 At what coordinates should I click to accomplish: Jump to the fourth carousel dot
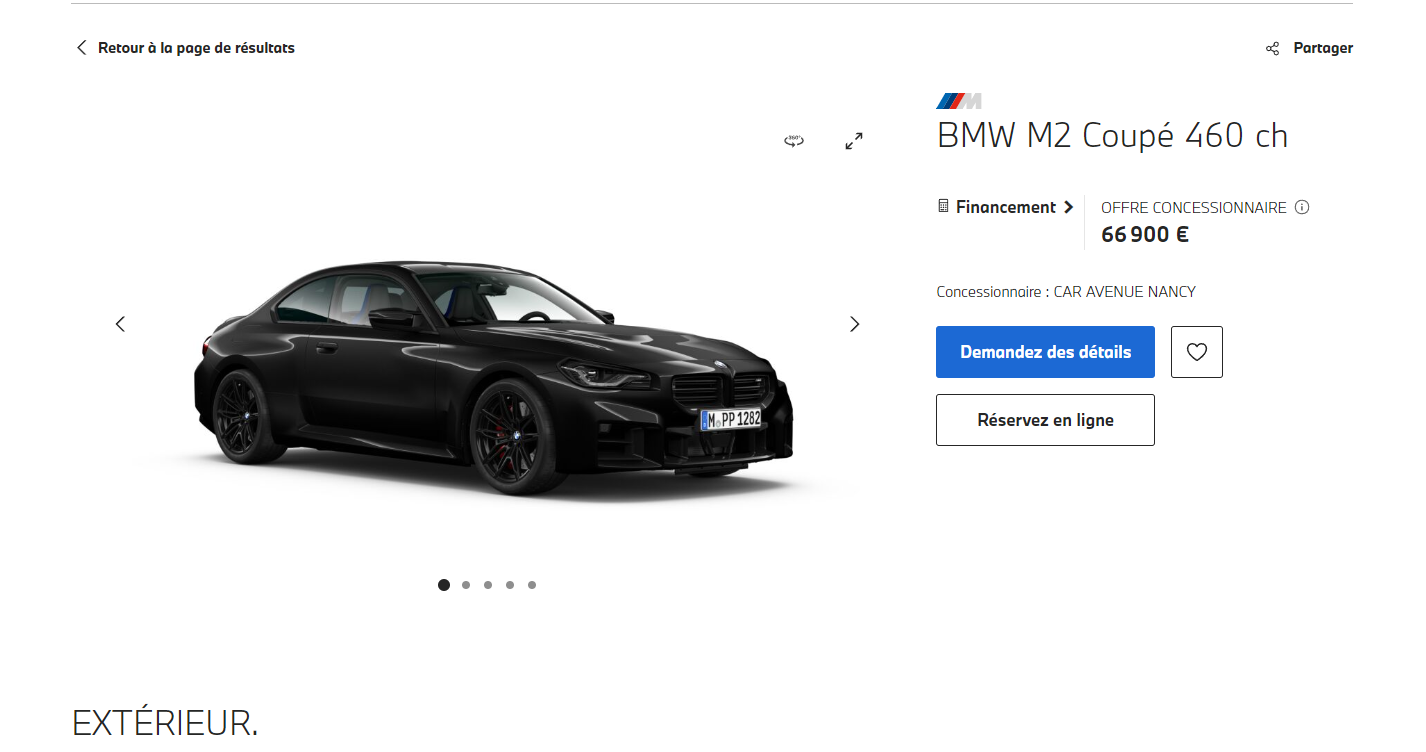click(510, 585)
